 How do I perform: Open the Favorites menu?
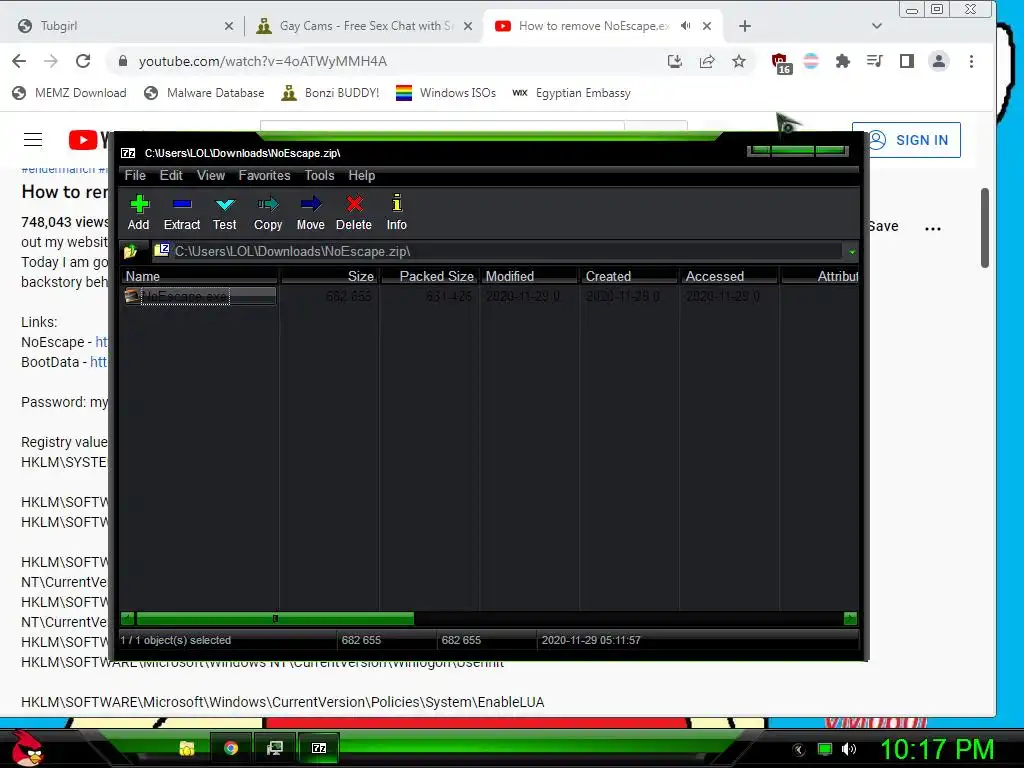(x=264, y=176)
